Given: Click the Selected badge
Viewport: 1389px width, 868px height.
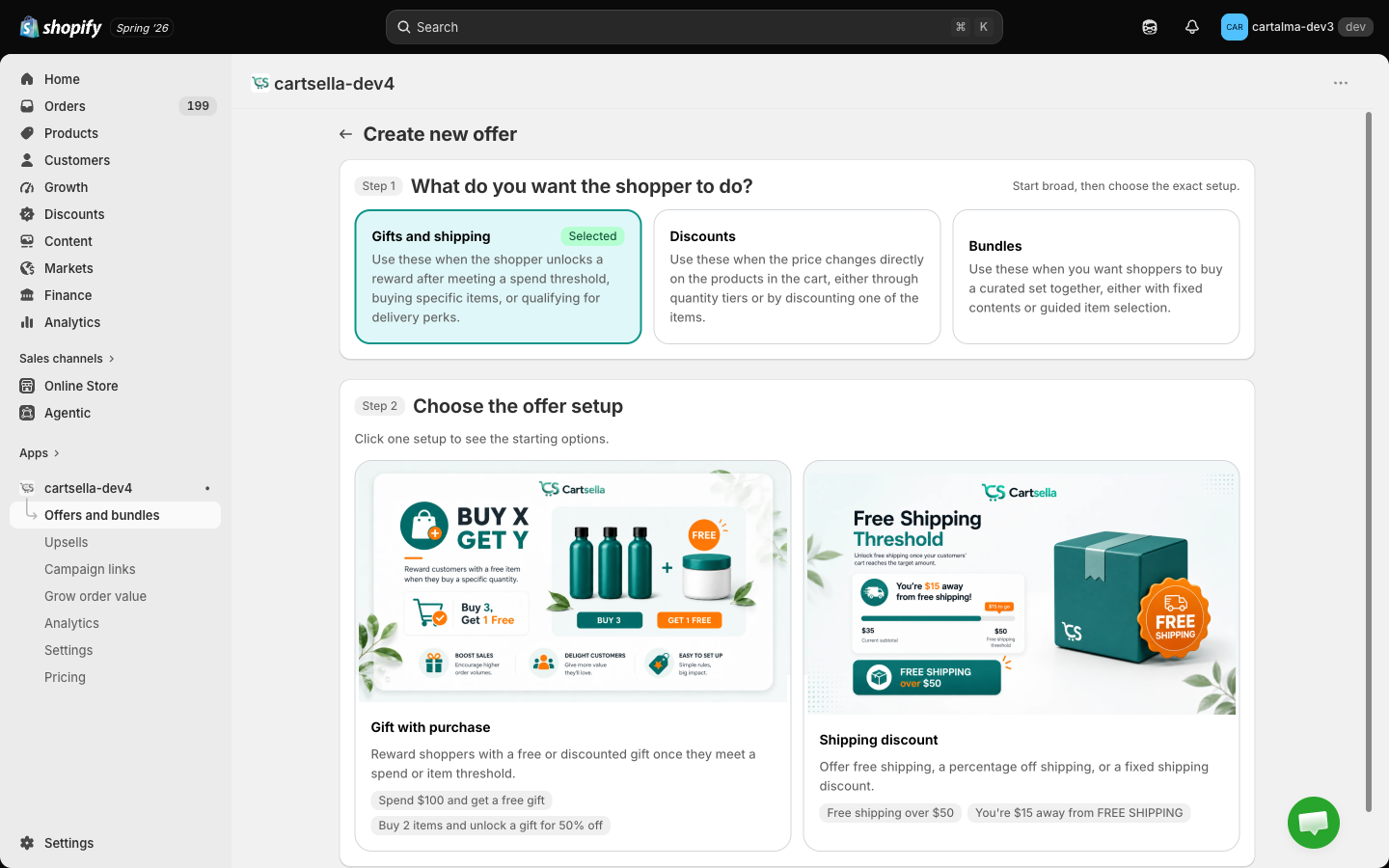Looking at the screenshot, I should (592, 236).
